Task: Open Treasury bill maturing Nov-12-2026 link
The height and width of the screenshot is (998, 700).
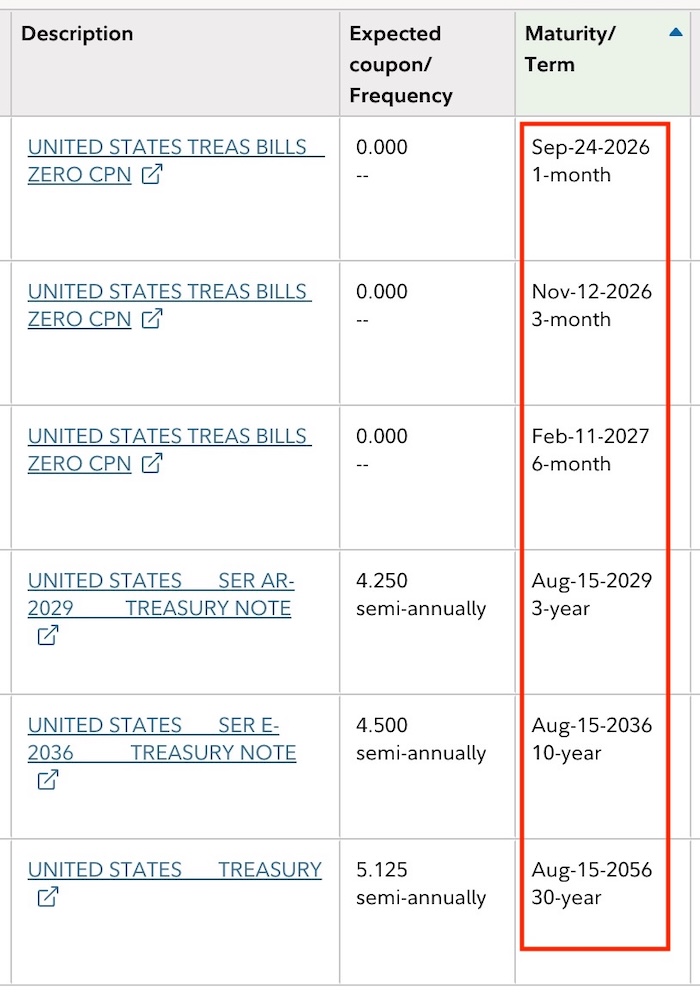Action: (169, 305)
